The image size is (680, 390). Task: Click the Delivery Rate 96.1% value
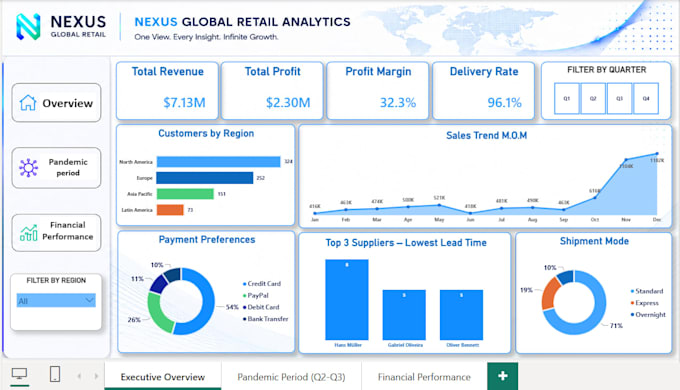tap(504, 103)
